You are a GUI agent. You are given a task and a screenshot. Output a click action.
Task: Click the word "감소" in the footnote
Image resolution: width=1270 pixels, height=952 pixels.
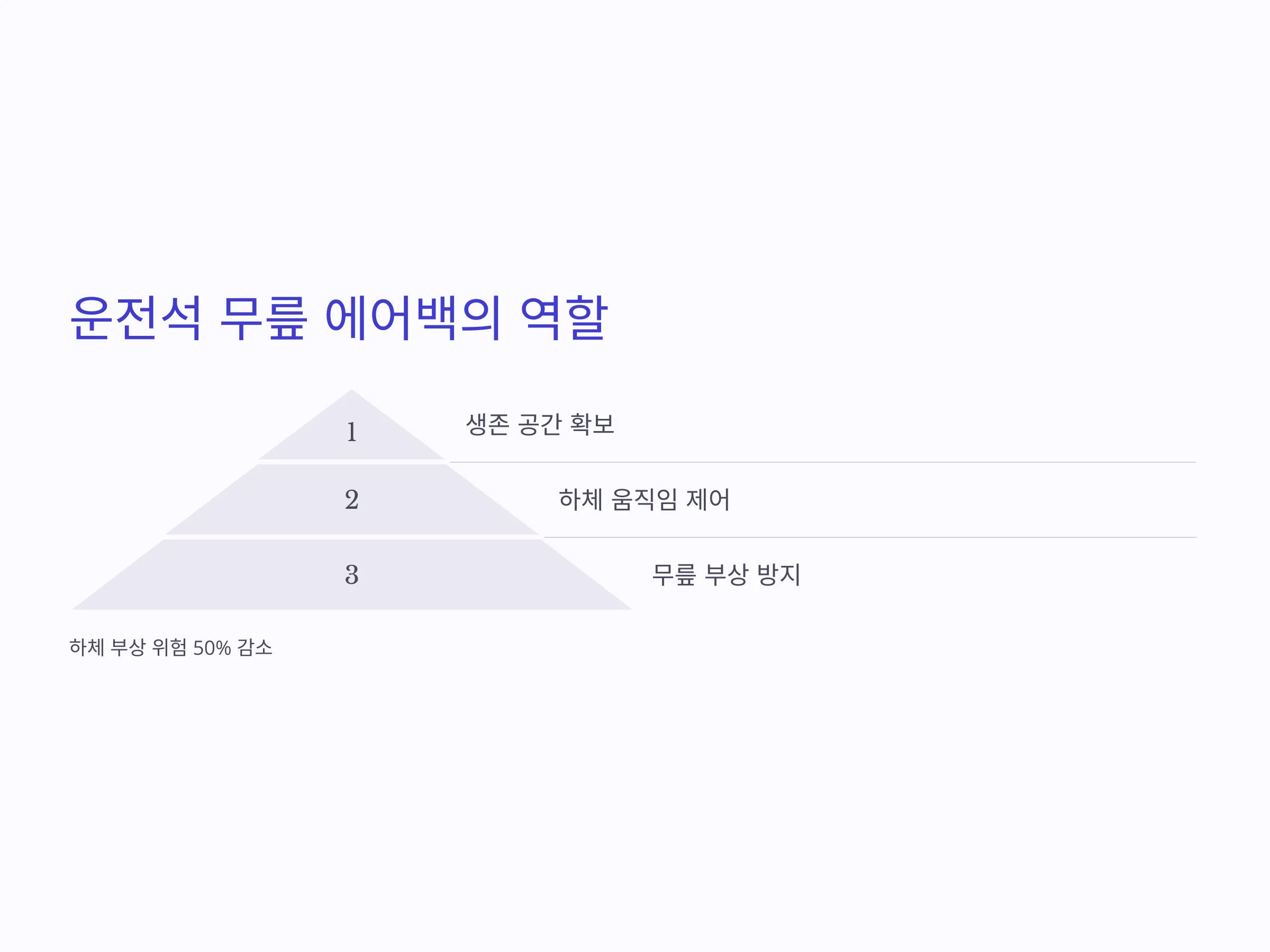coord(255,648)
